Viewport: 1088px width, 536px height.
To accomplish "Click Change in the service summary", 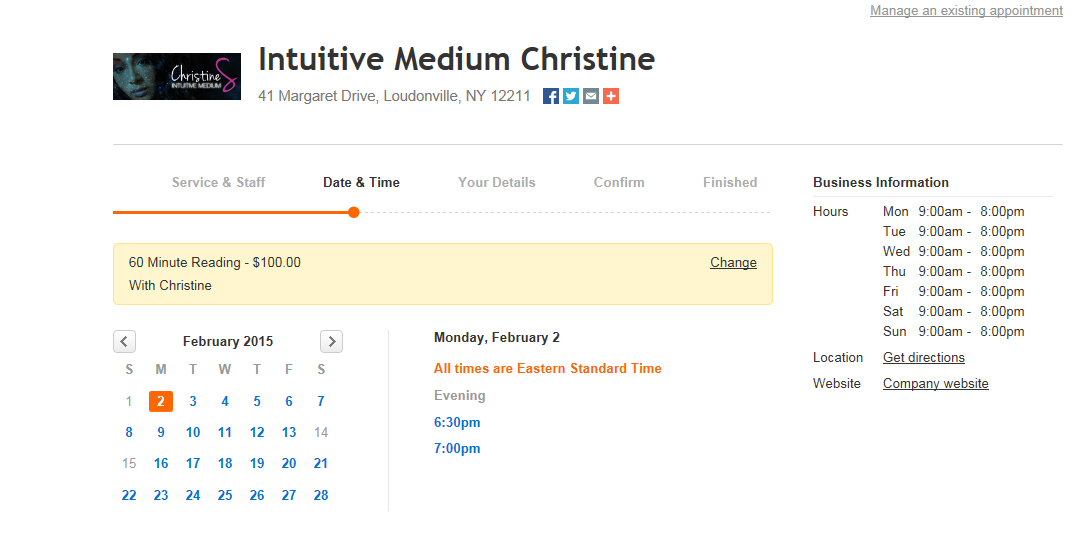I will (x=733, y=262).
